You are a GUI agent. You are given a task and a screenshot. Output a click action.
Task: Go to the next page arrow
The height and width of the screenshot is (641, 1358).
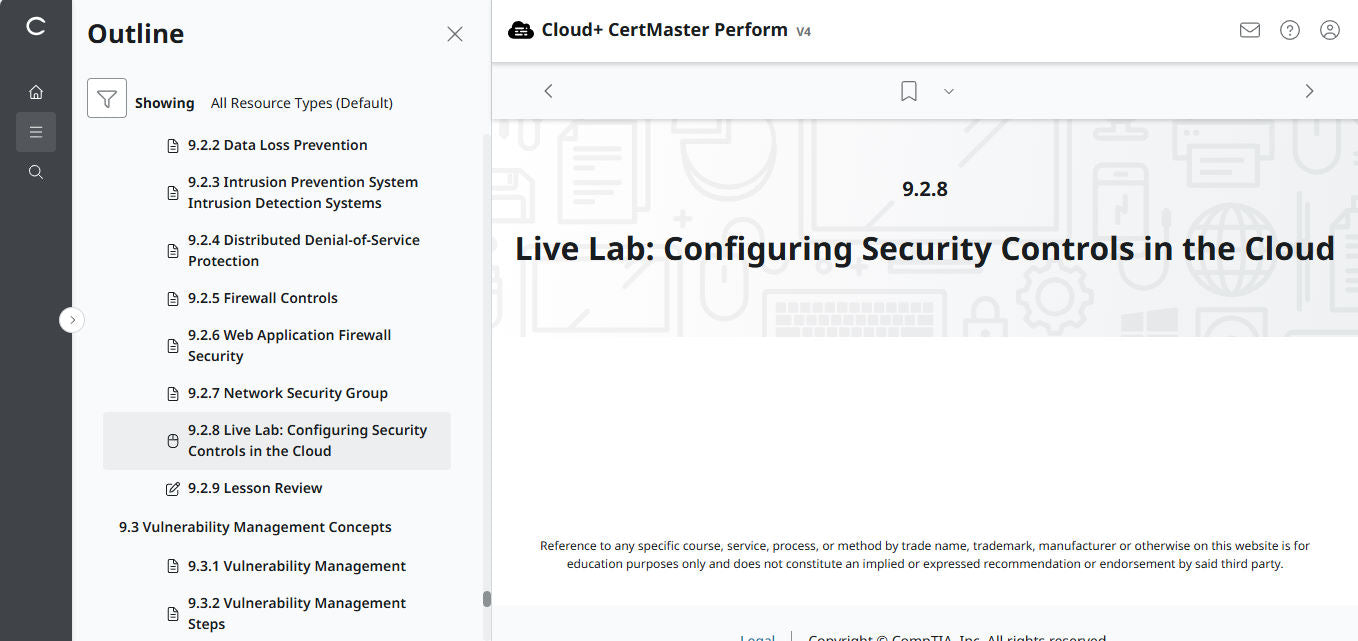tap(1309, 91)
